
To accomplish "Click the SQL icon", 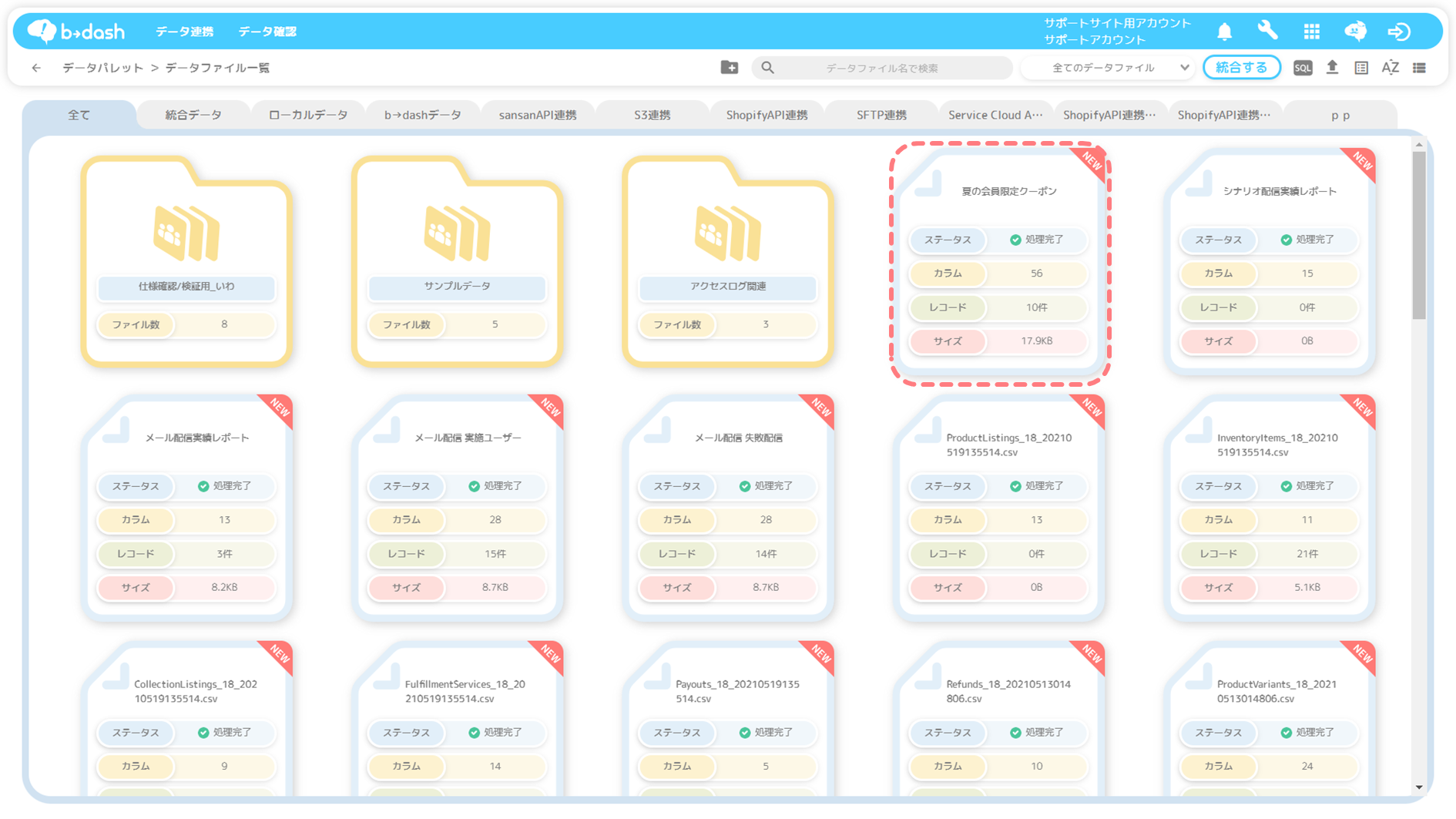I will (x=1302, y=68).
